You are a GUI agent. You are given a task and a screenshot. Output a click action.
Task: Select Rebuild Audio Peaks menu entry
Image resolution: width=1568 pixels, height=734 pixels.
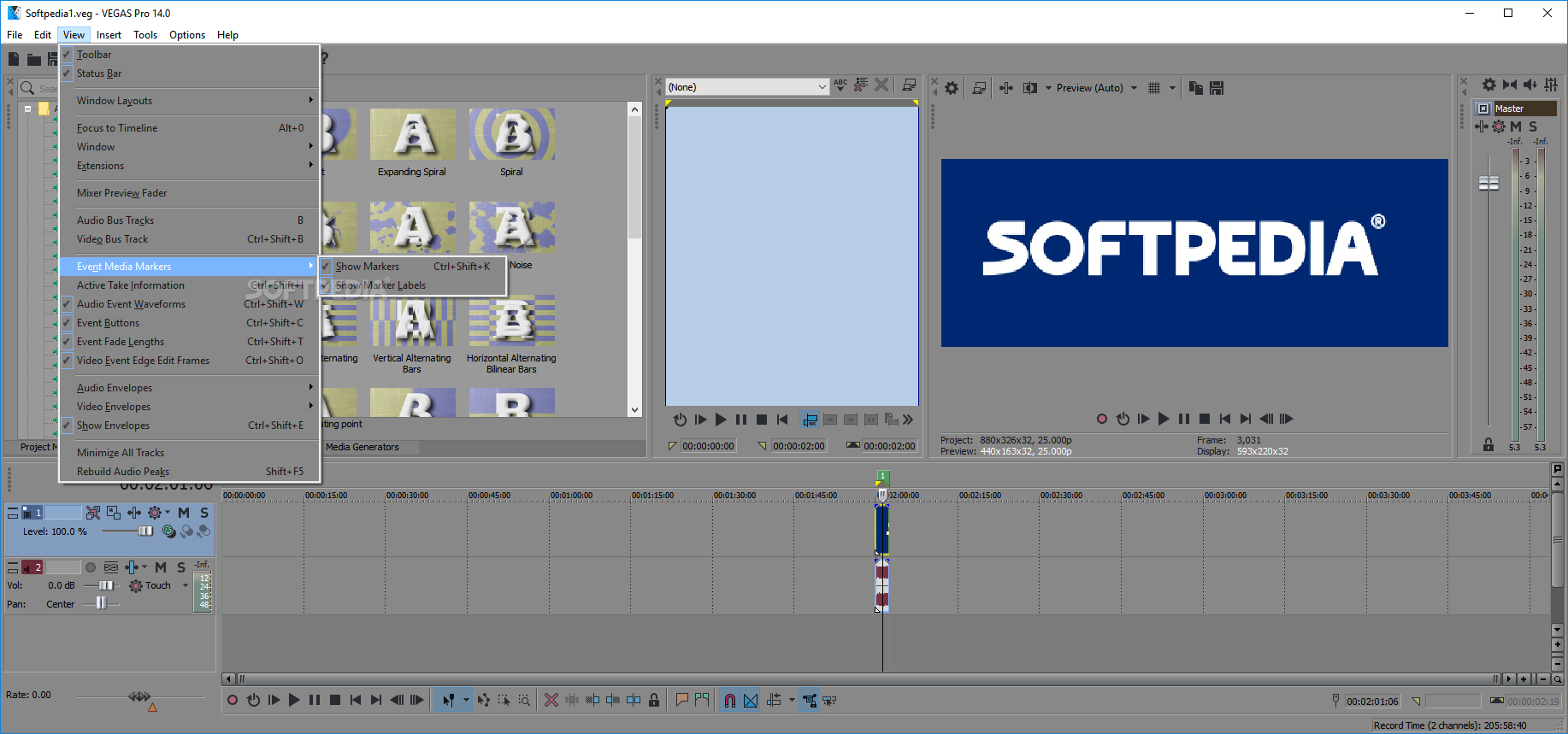190,472
